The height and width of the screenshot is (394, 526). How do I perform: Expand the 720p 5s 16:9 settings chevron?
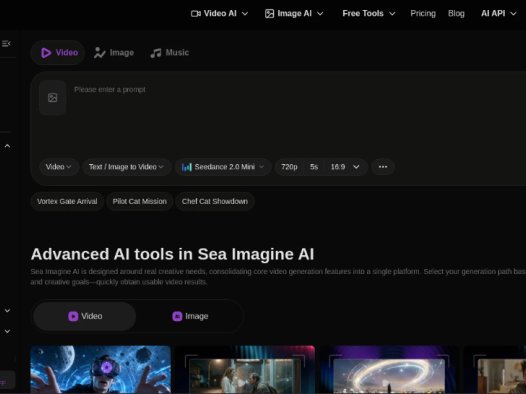click(x=356, y=167)
